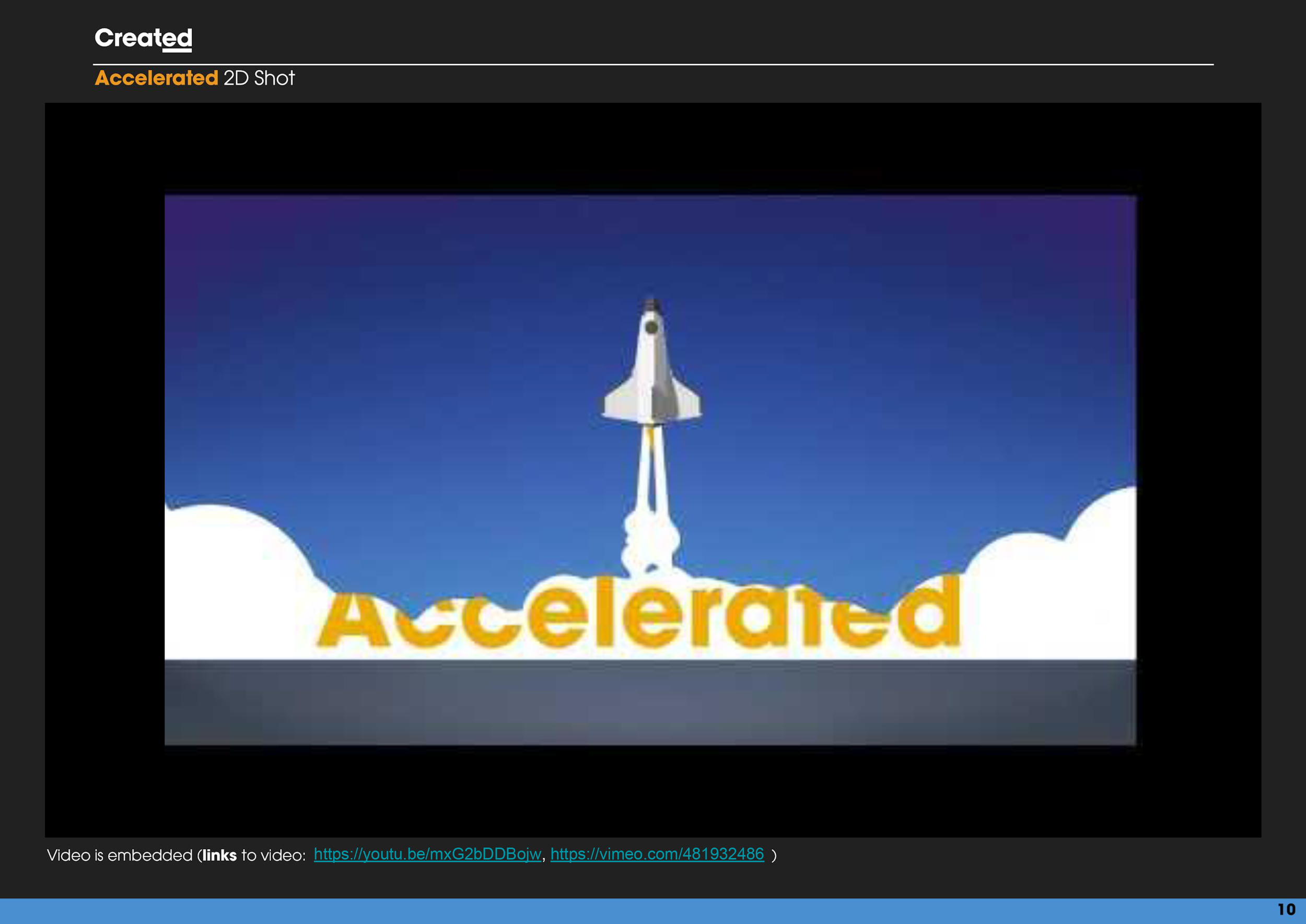Image resolution: width=1306 pixels, height=924 pixels.
Task: Click the bold 'links' word
Action: click(219, 855)
